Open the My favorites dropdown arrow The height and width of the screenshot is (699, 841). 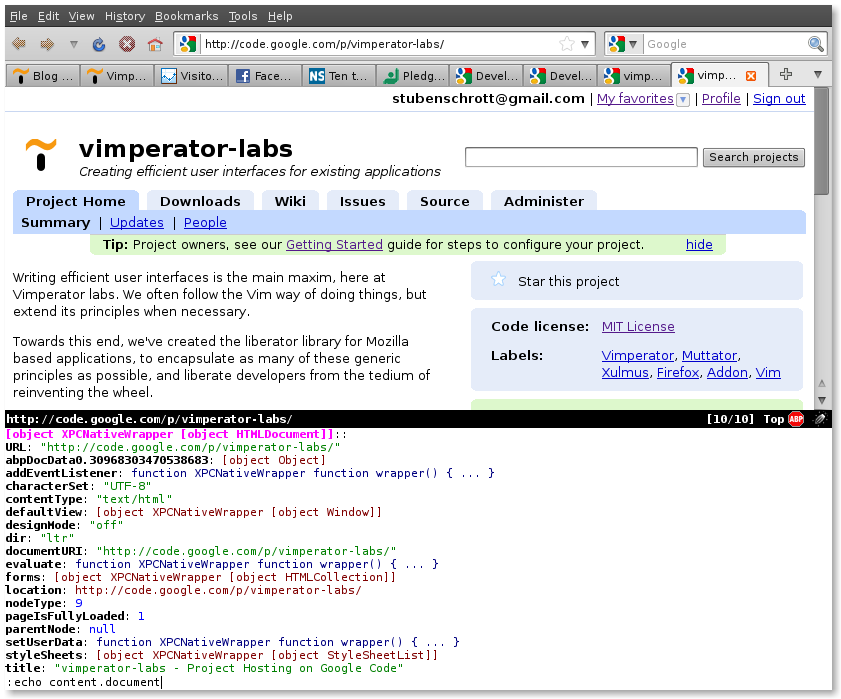[683, 99]
